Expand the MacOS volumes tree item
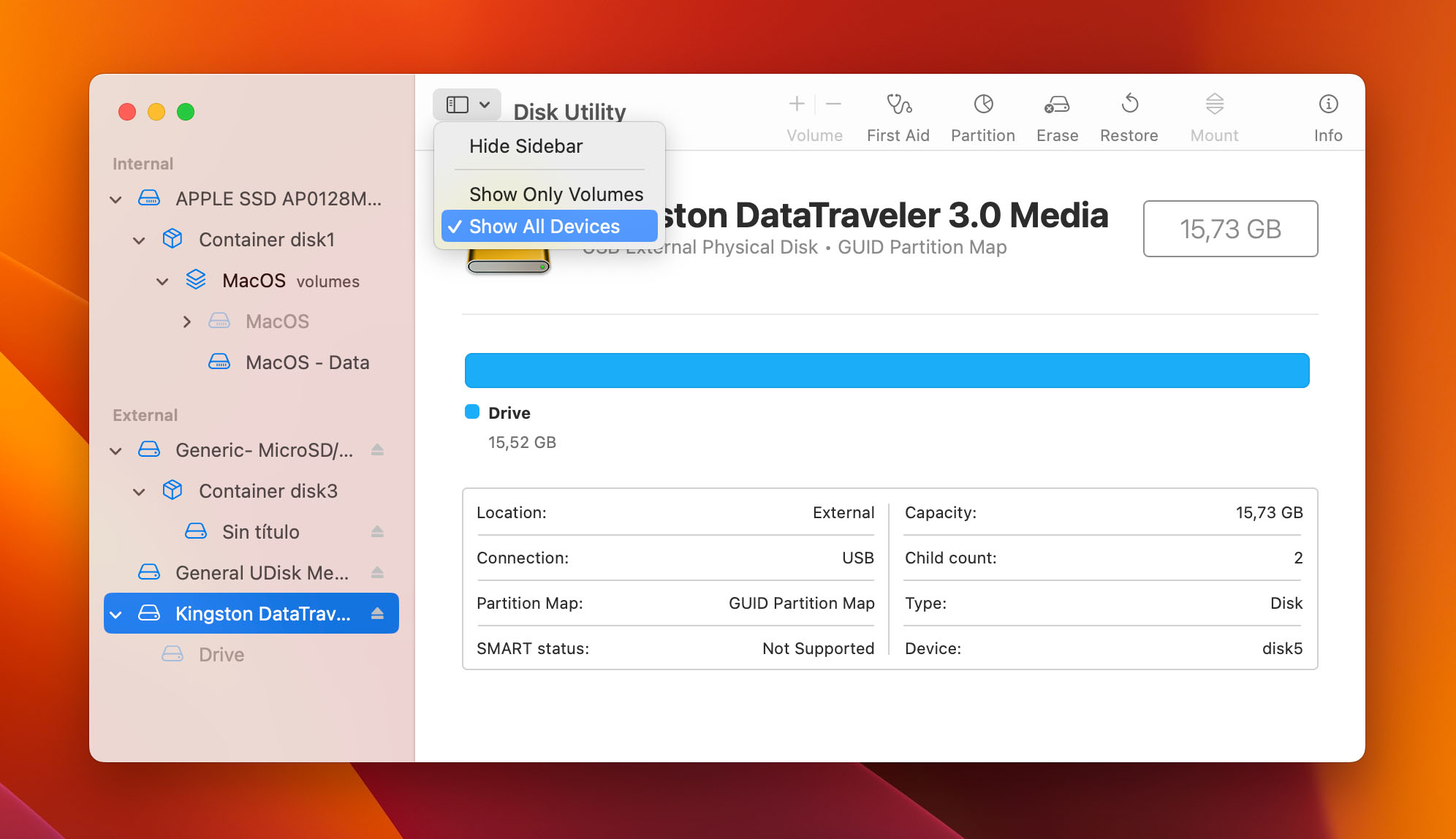 (x=164, y=280)
